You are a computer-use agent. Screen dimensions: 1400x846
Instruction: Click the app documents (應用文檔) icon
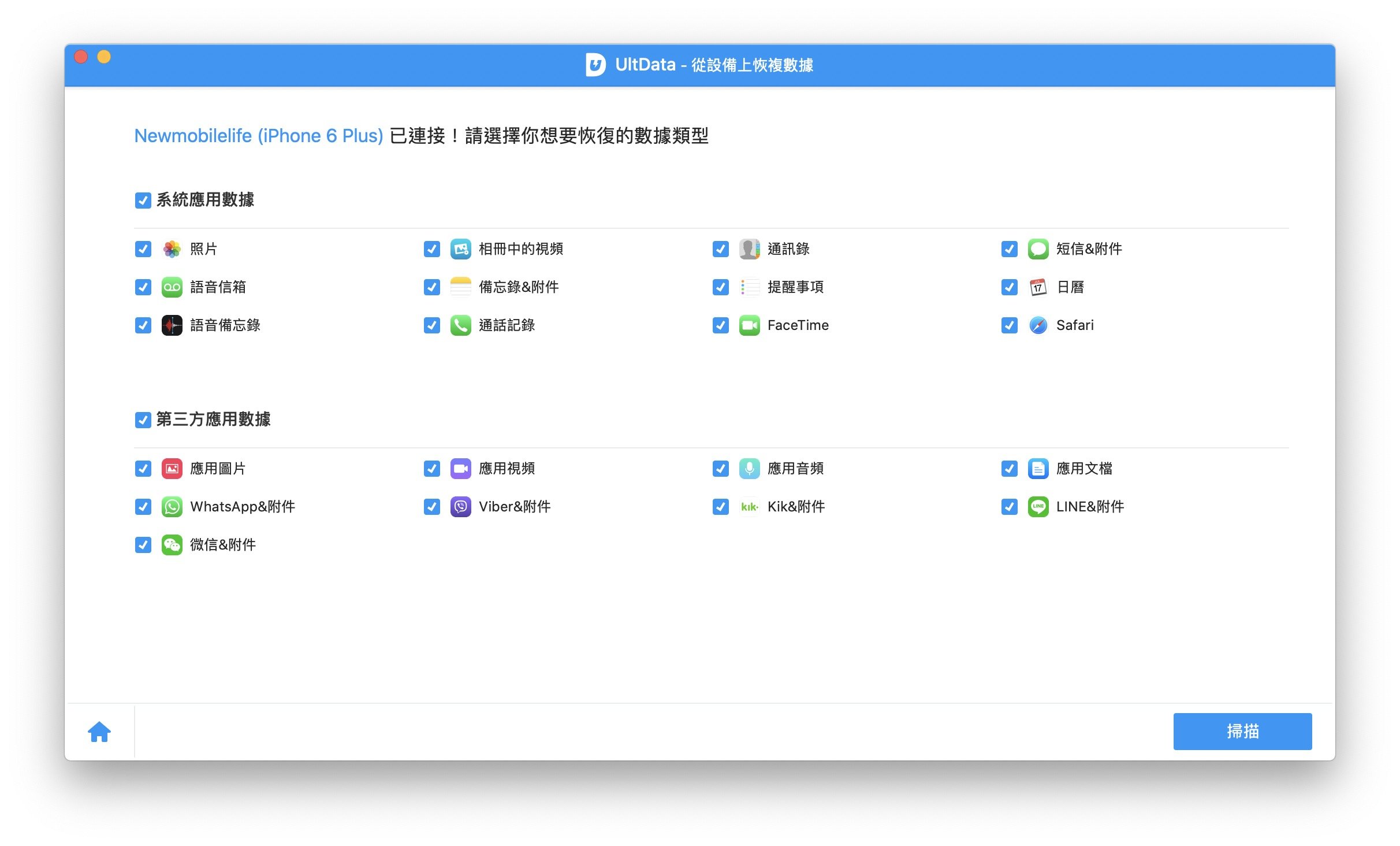1038,469
